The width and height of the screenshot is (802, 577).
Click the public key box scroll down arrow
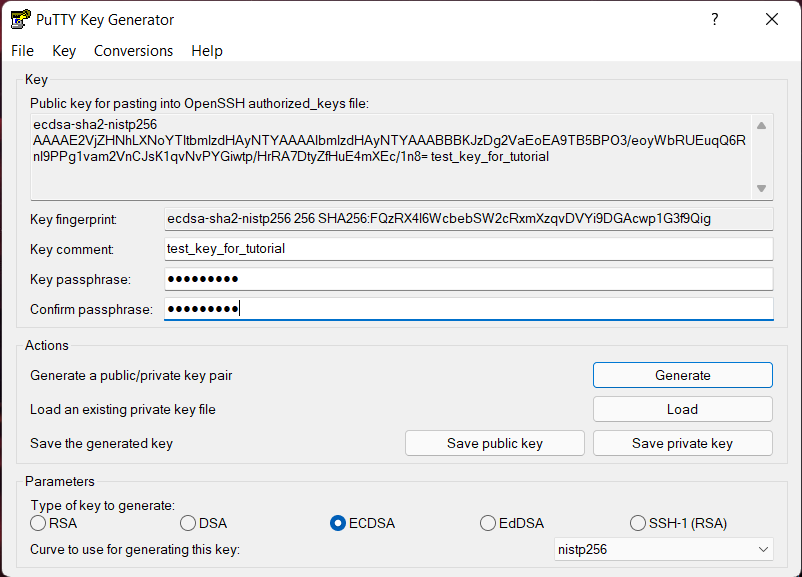(x=762, y=188)
